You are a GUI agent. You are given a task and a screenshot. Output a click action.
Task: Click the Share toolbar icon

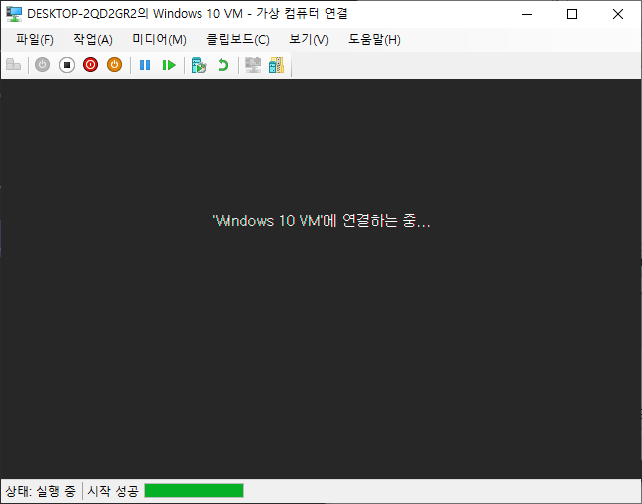(x=276, y=65)
